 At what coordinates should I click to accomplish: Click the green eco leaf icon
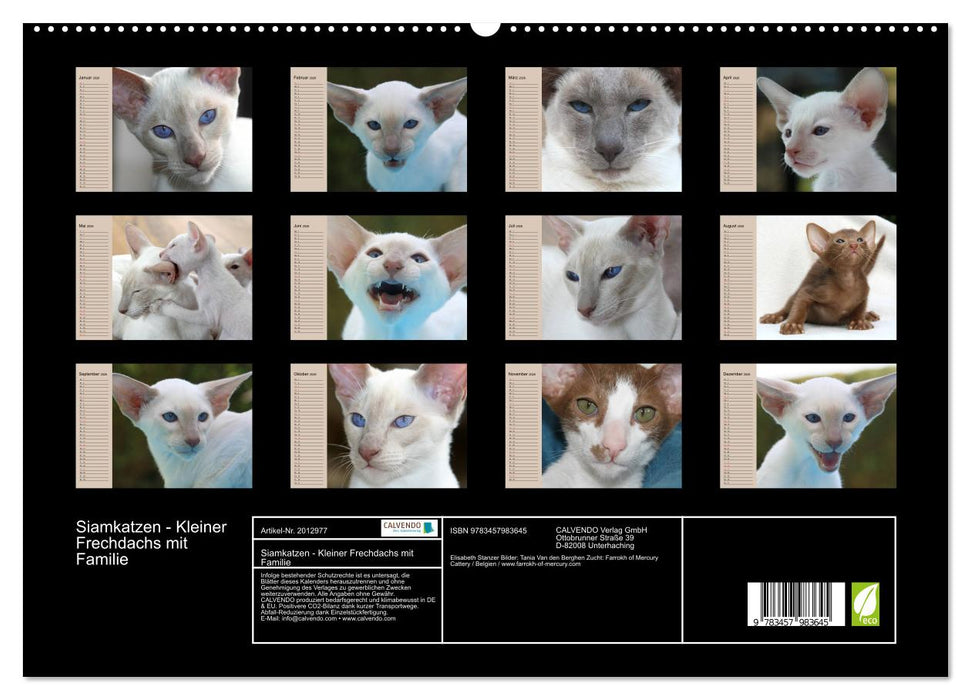(865, 604)
